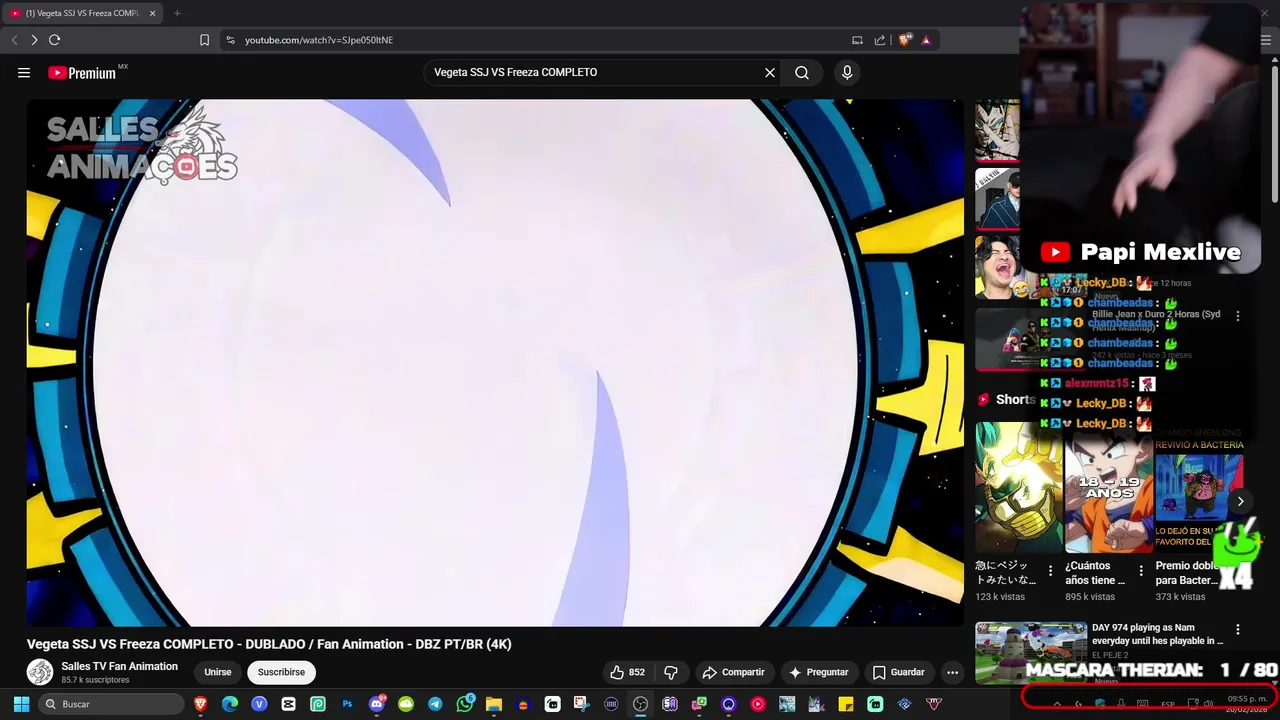Screen dimensions: 1280x720
Task: Click the youtube.com address bar URL
Action: pos(319,40)
